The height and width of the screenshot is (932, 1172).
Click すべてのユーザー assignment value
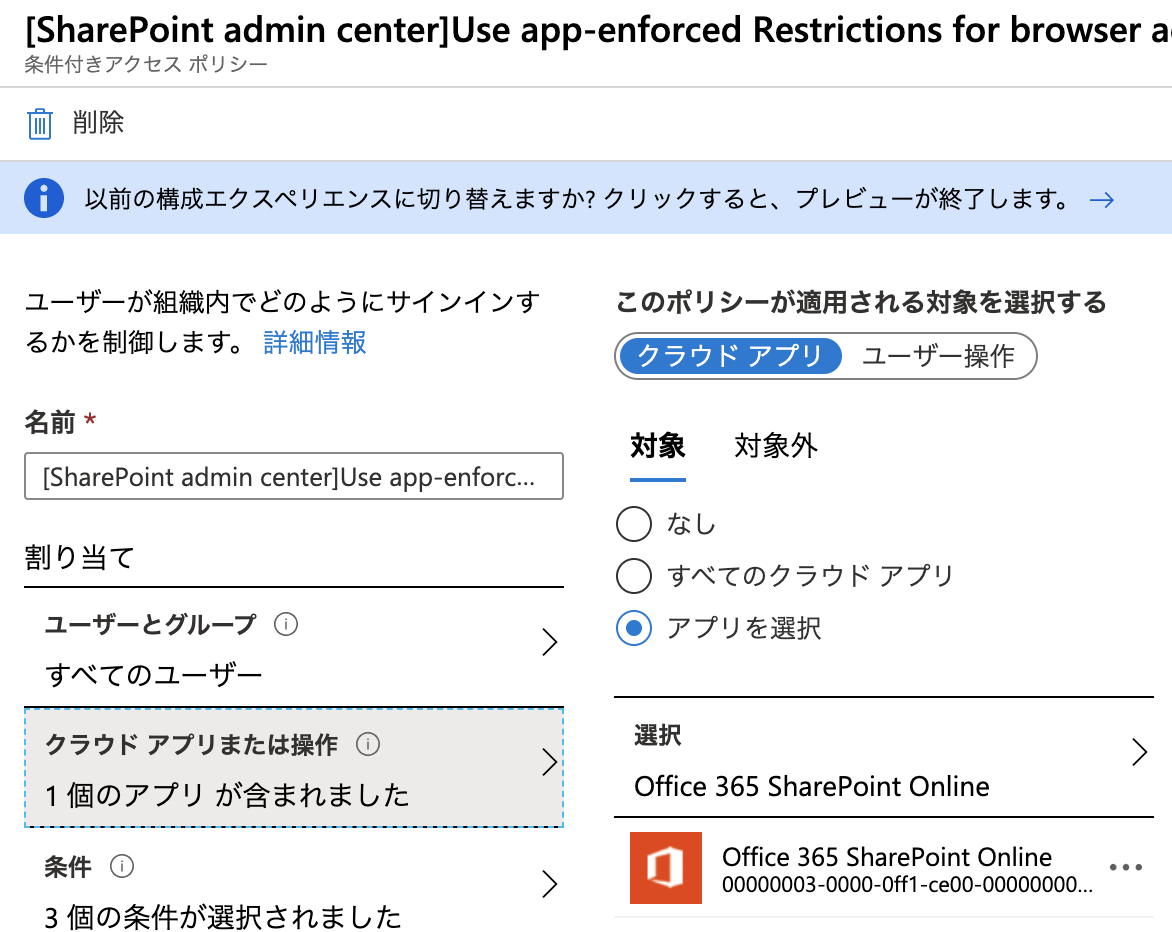pyautogui.click(x=154, y=675)
